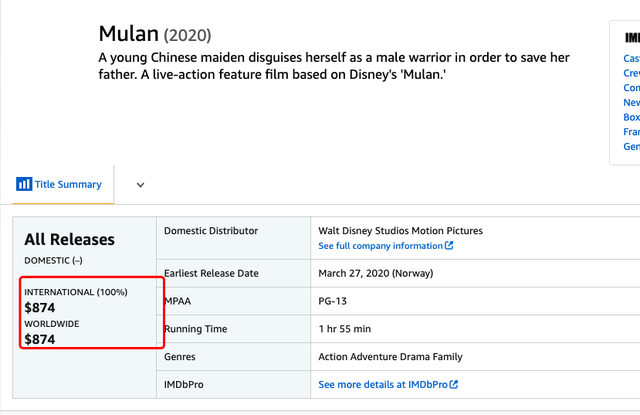
Task: Click the IMDbPro row label
Action: pos(184,384)
